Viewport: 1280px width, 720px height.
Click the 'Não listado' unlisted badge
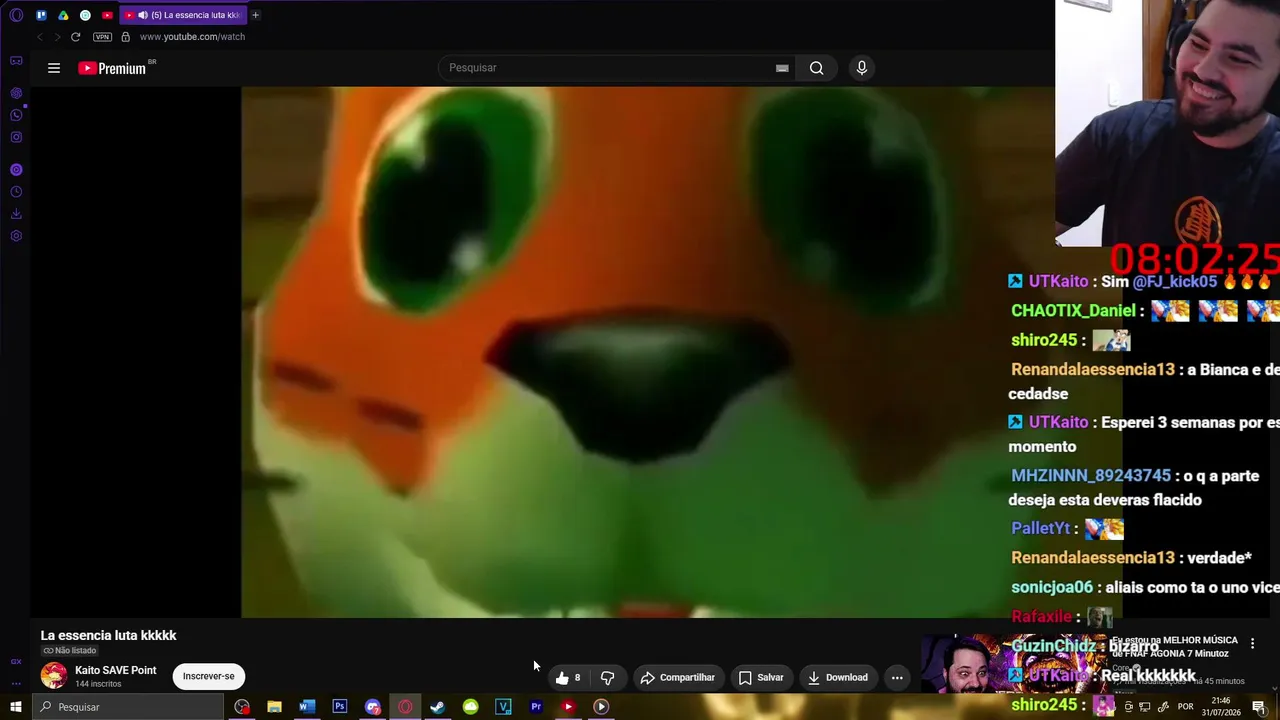tap(69, 651)
